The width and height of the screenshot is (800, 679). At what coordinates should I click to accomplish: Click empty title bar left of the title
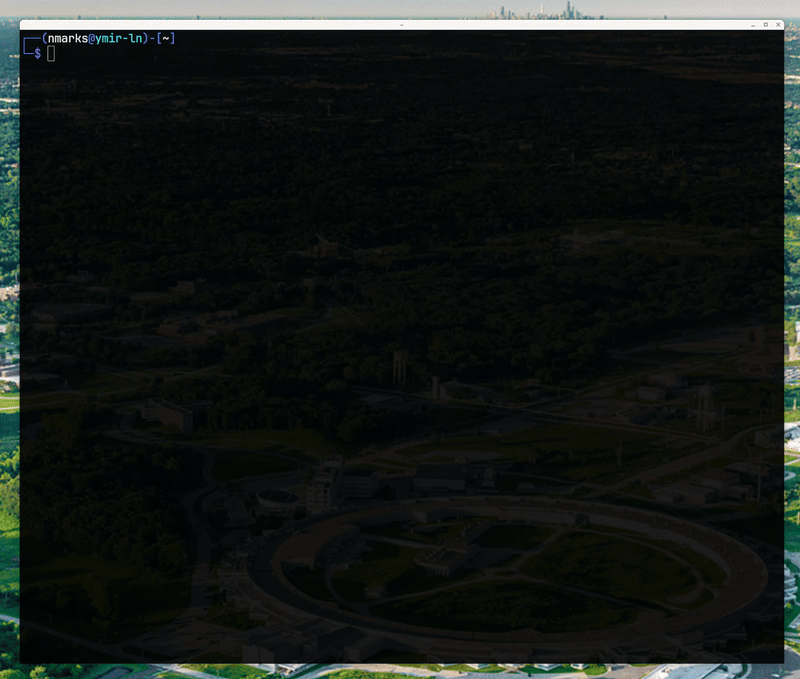[x=200, y=24]
